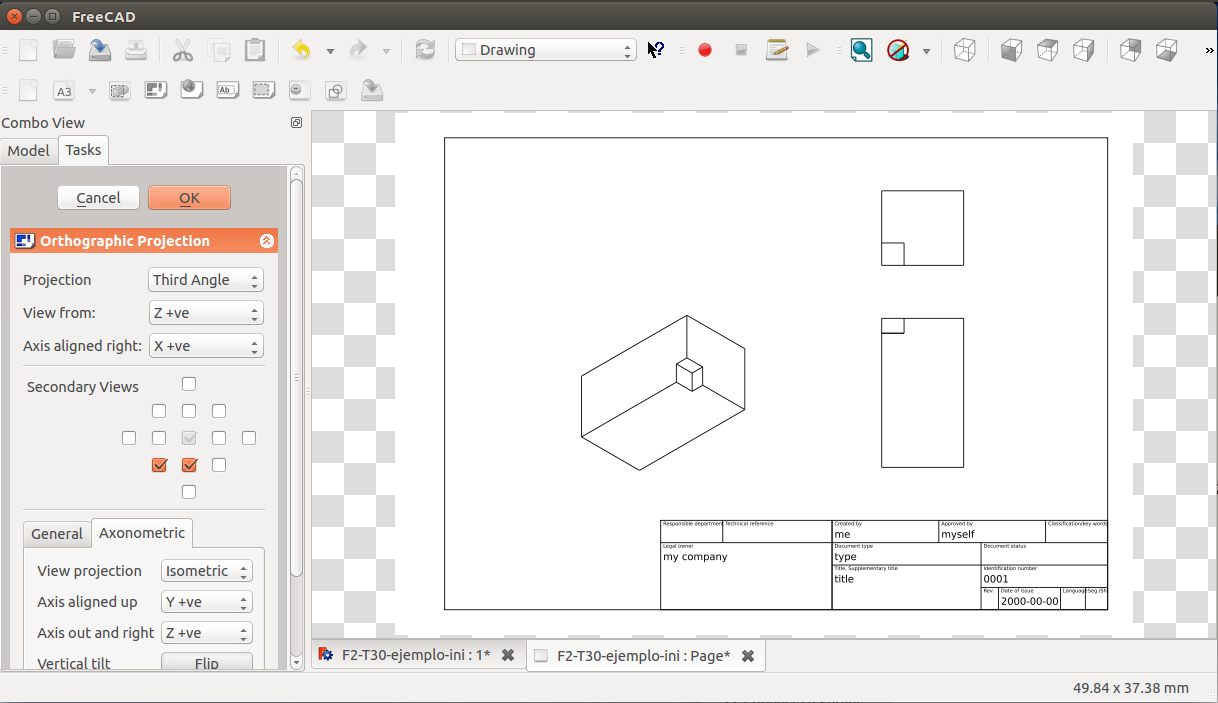Viewport: 1218px width, 703px height.
Task: Open the Drawing workbench selector dropdown
Action: click(546, 50)
